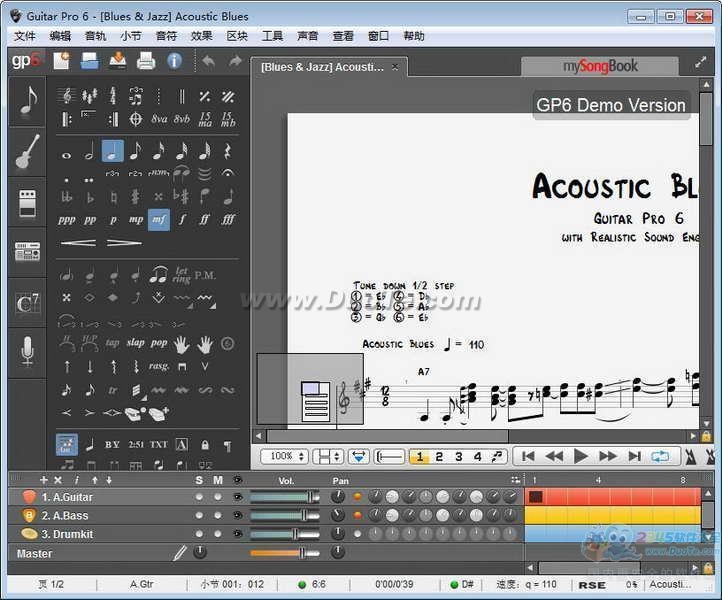Open the instrument guitar panel
Image resolution: width=722 pixels, height=600 pixels.
coord(27,152)
